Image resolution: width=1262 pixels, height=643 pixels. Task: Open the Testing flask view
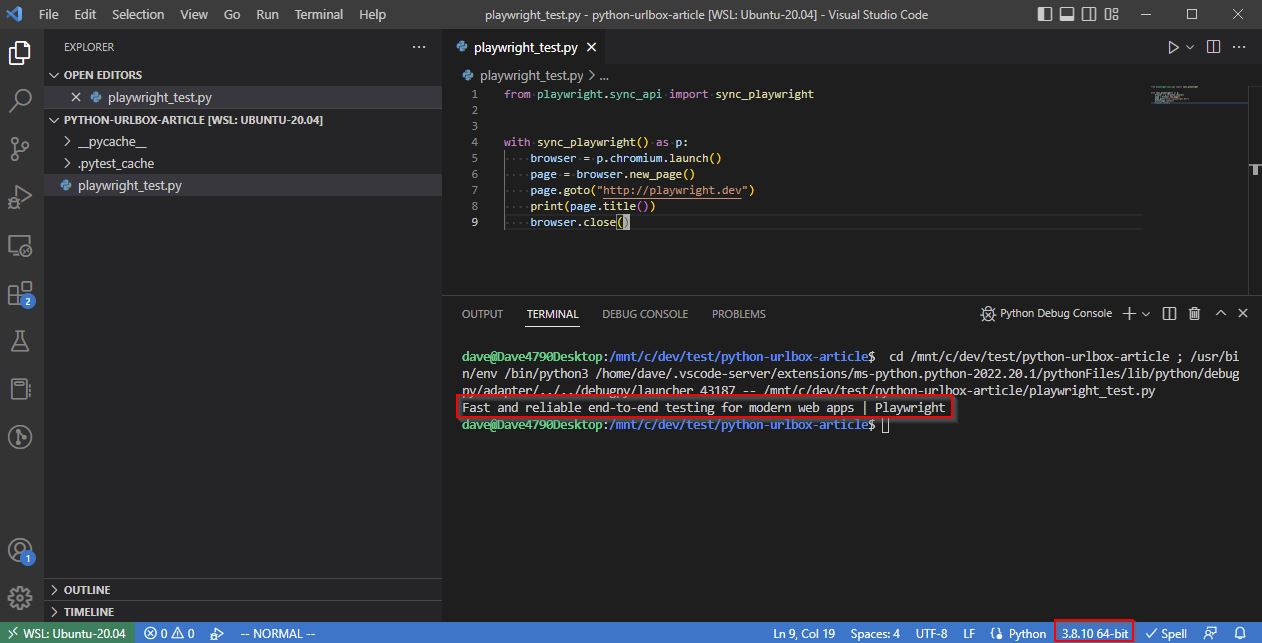tap(20, 341)
